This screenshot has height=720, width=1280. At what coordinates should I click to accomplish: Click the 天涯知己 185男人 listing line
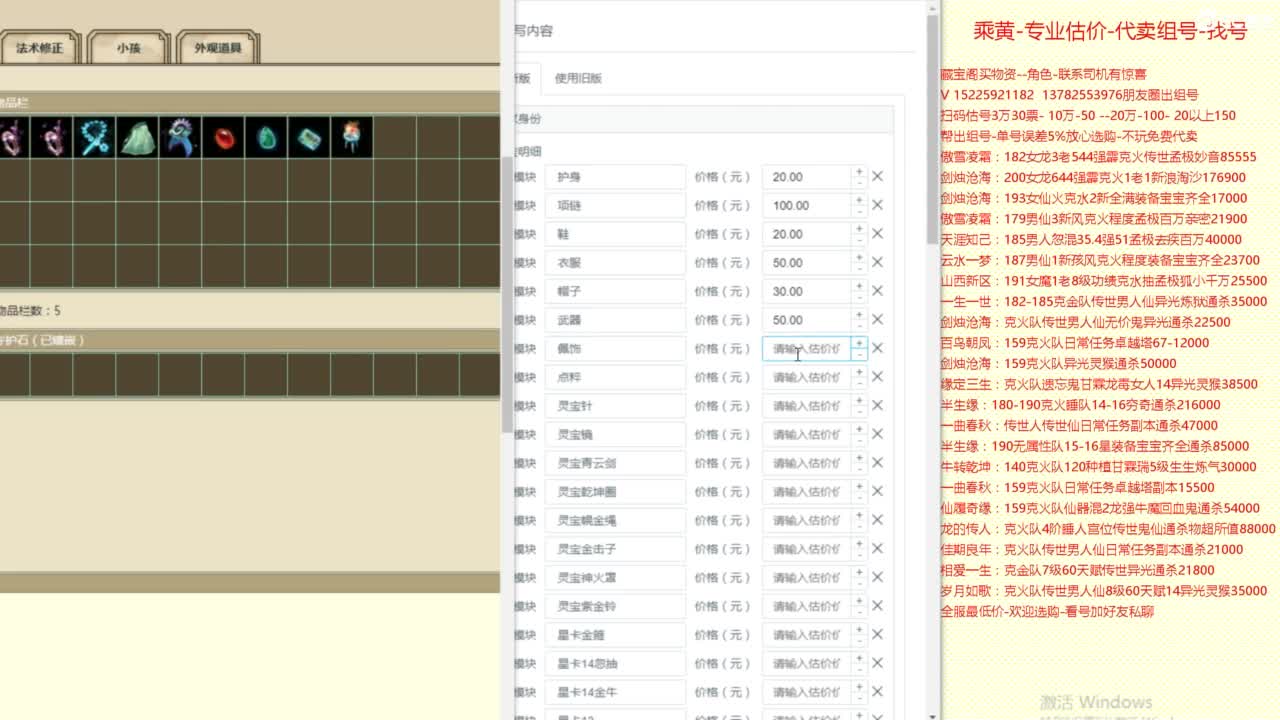coord(1091,239)
